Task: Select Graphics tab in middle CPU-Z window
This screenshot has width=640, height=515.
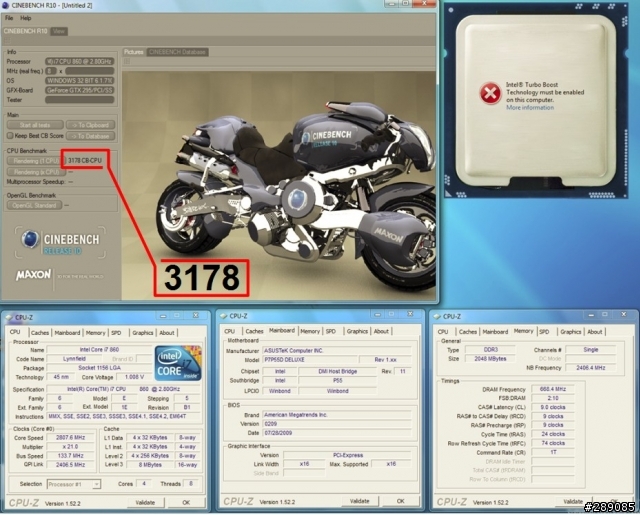Action: 357,331
